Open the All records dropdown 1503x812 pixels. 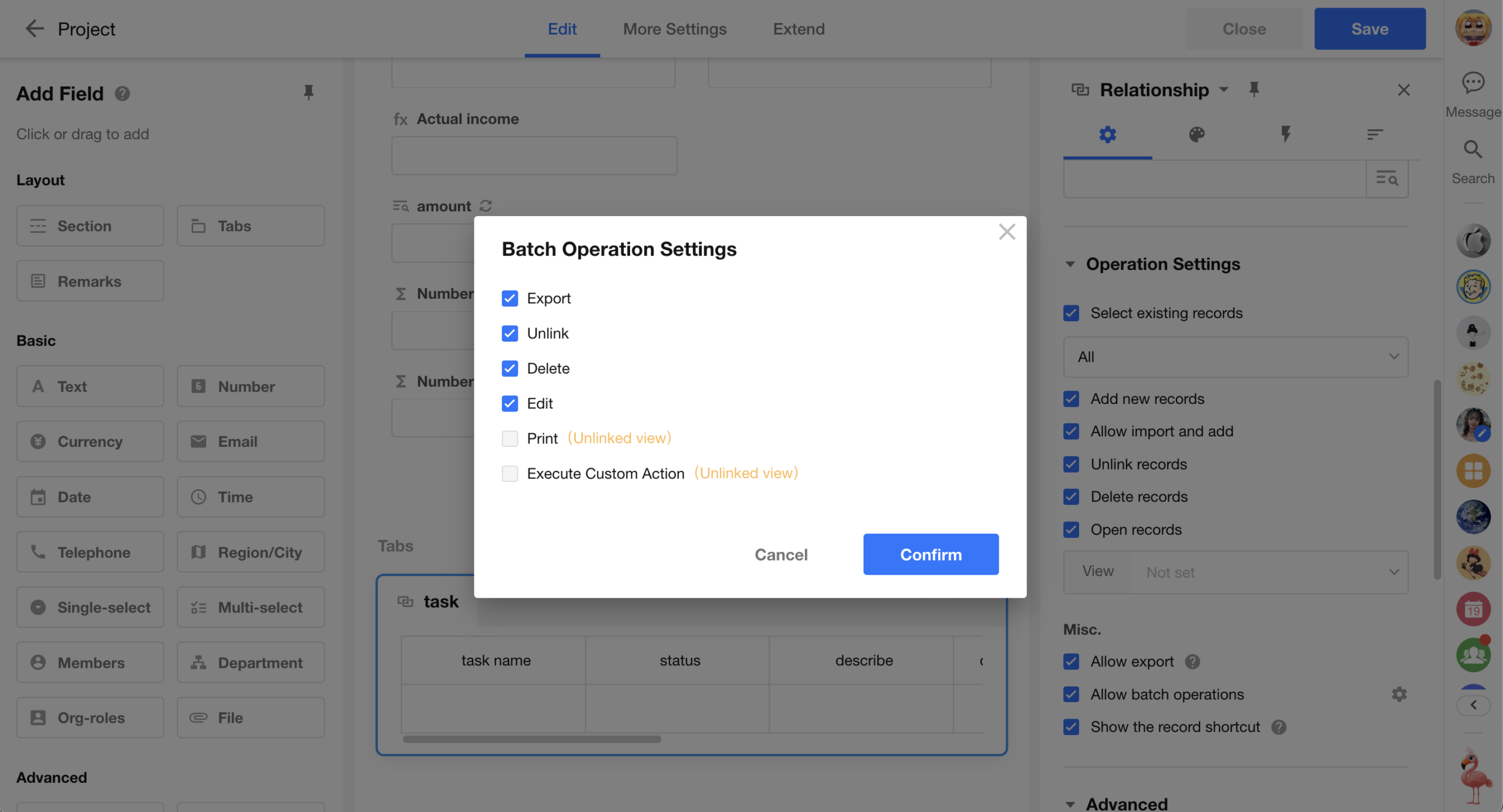pos(1235,357)
